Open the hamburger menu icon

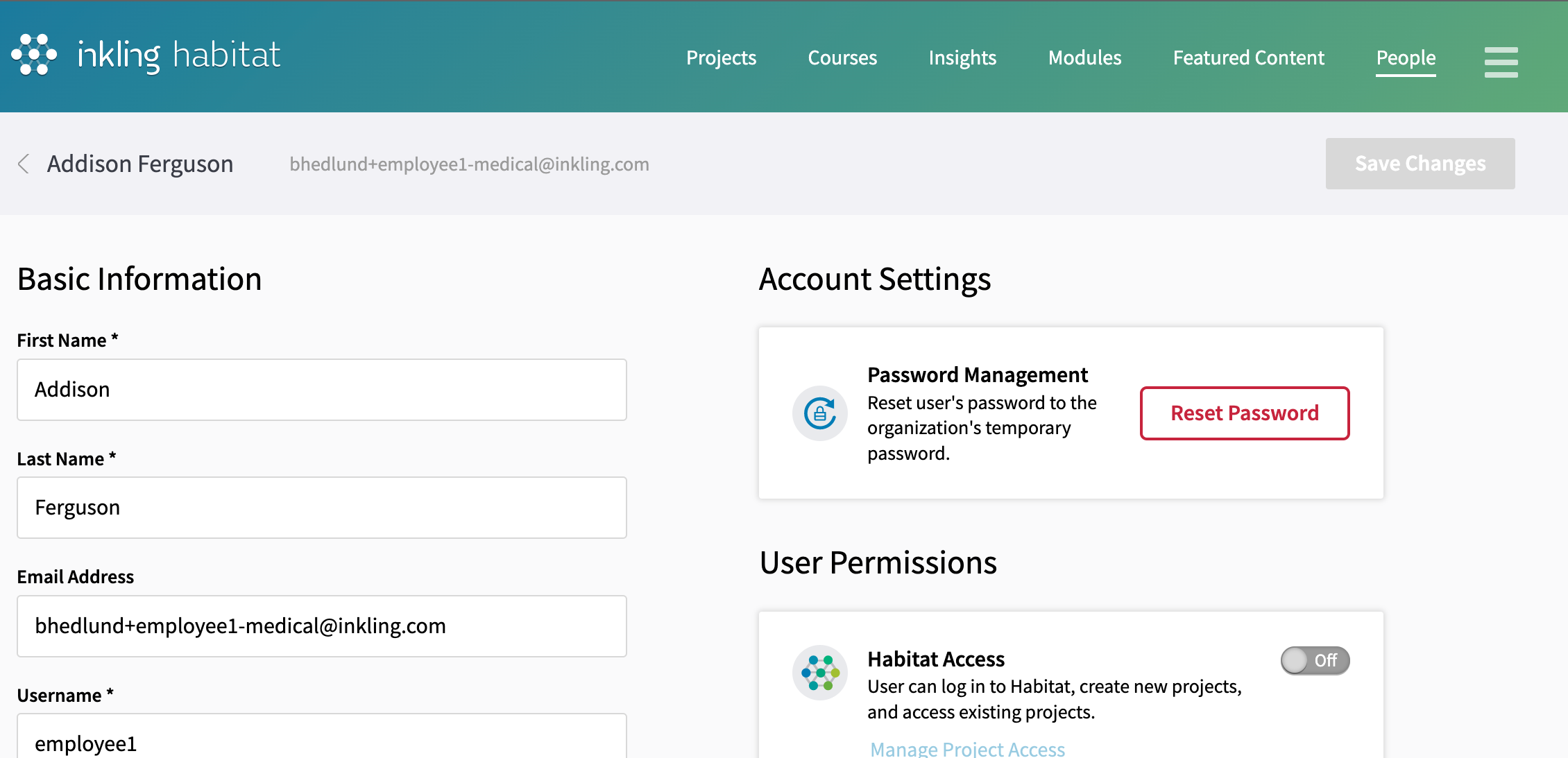(1501, 62)
